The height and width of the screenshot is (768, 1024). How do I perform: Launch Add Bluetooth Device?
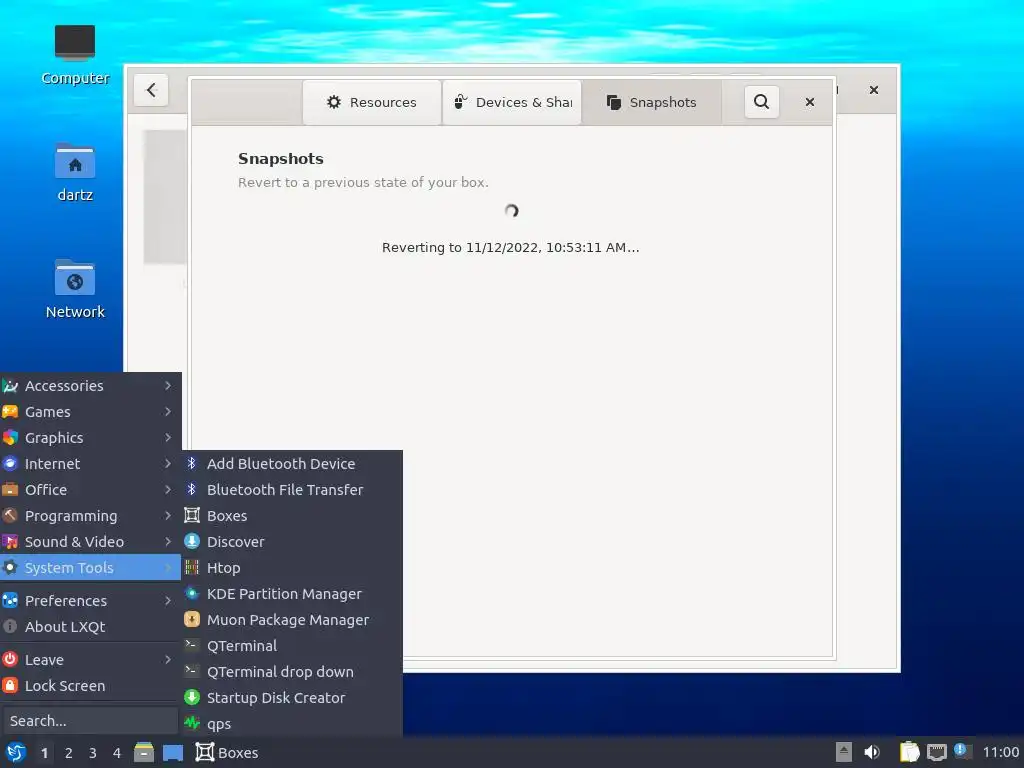pos(292,464)
